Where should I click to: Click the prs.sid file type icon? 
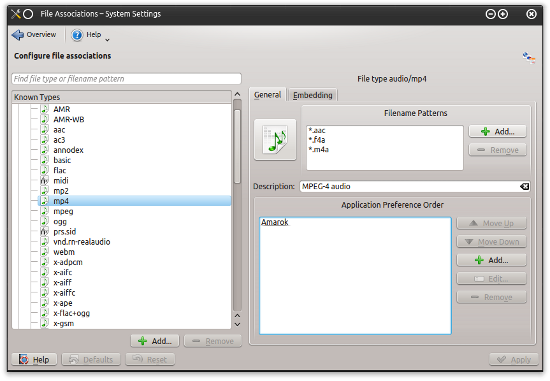tap(45, 232)
